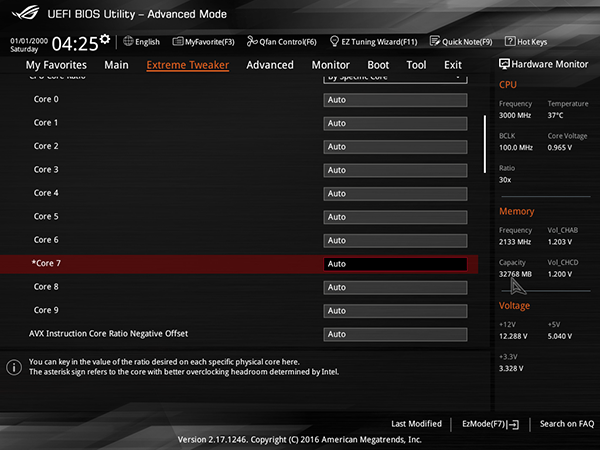Screen dimensions: 600x450
Task: Click the CPU temperature 37°C value
Action: coord(555,115)
